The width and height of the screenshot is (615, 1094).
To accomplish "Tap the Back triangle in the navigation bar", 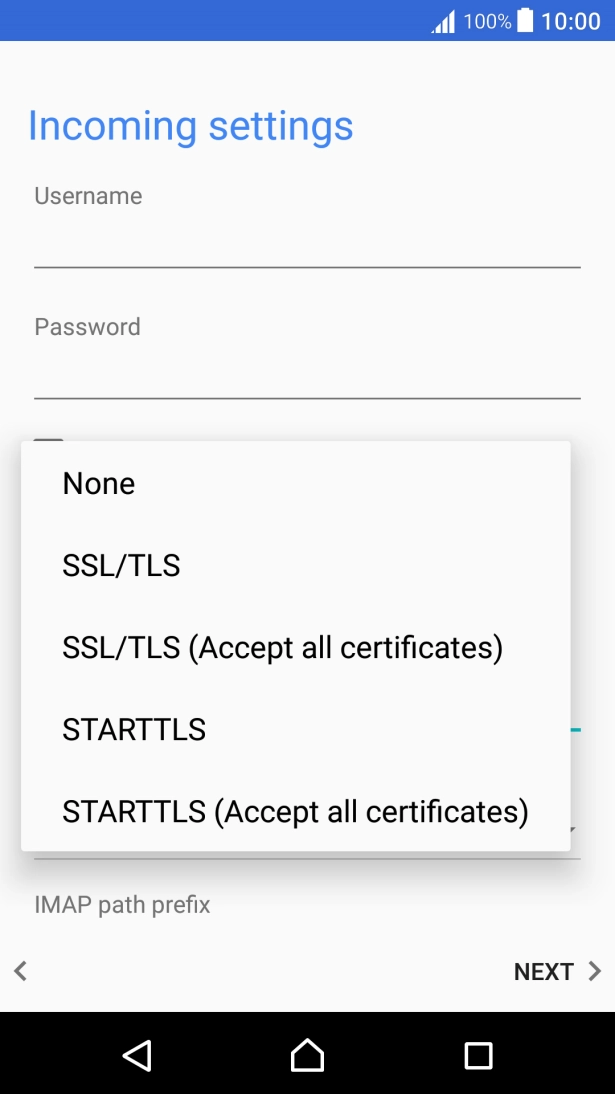I will tap(137, 1055).
